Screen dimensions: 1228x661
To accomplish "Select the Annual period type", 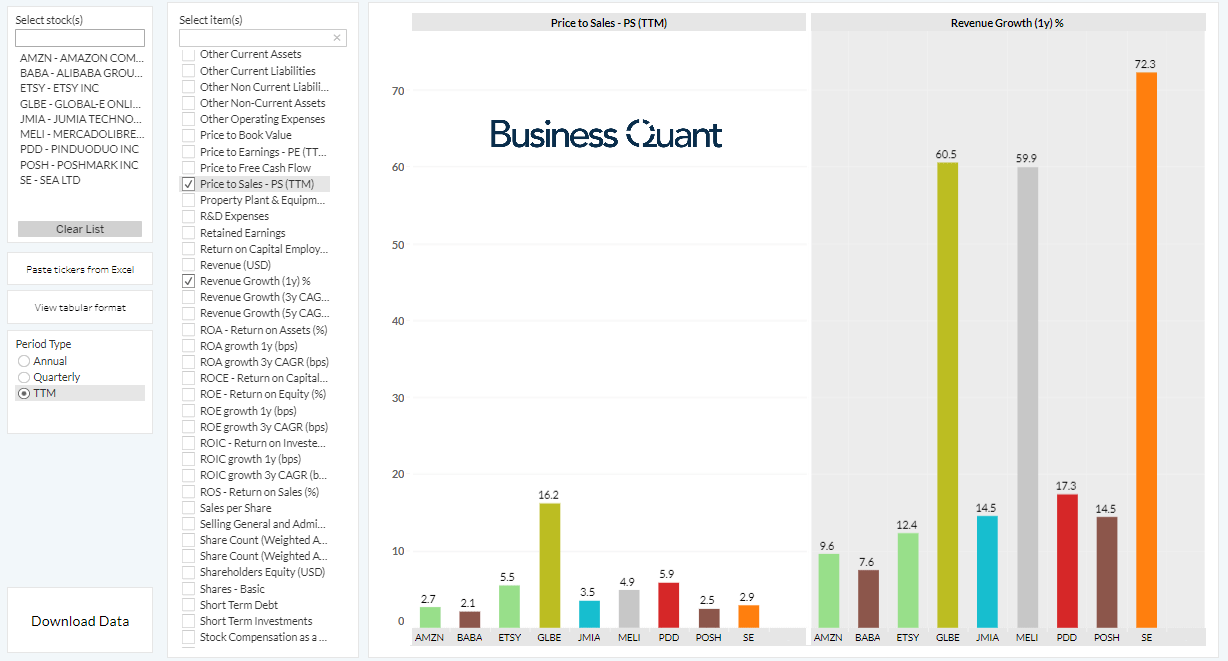I will pyautogui.click(x=24, y=361).
